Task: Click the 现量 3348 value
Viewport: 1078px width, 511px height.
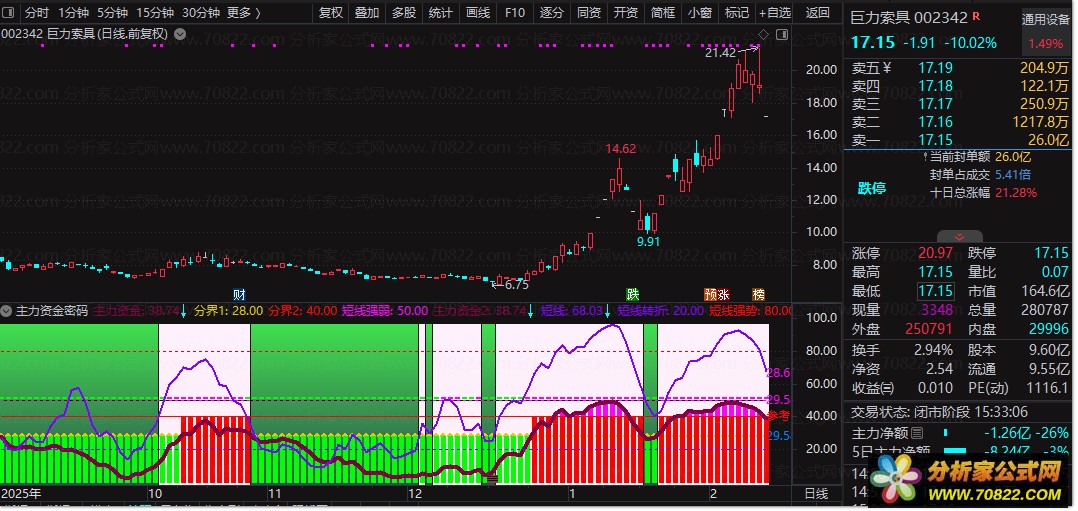Action: 938,310
